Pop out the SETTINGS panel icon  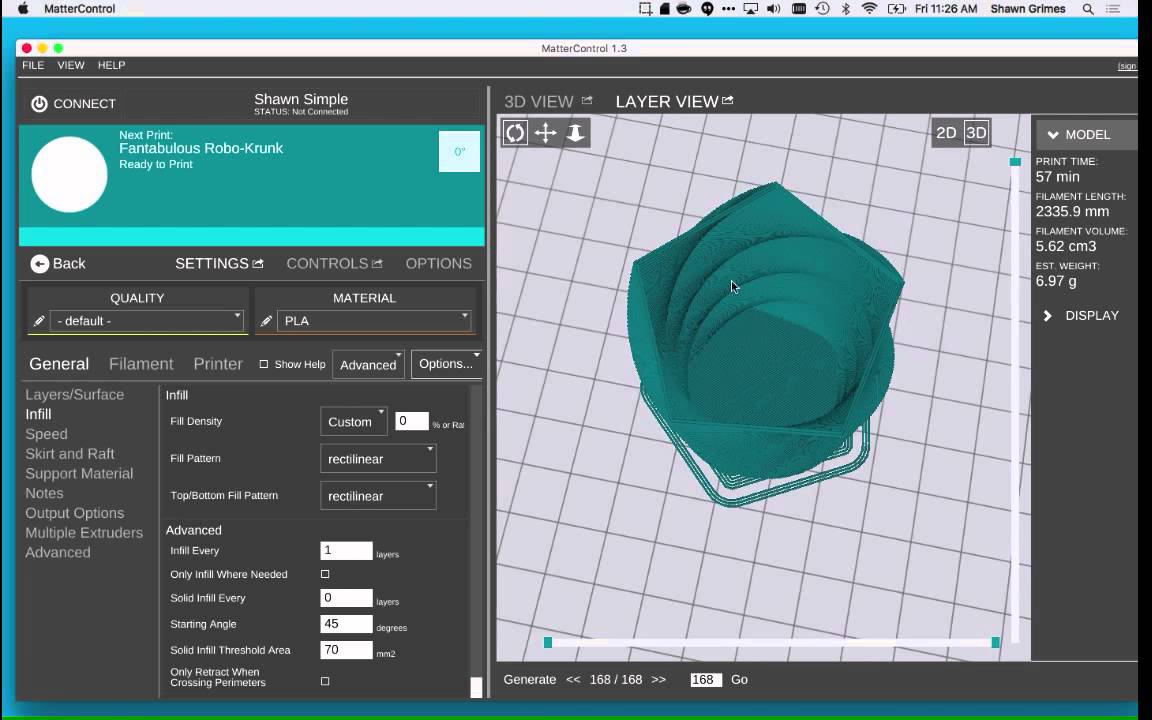tap(258, 263)
